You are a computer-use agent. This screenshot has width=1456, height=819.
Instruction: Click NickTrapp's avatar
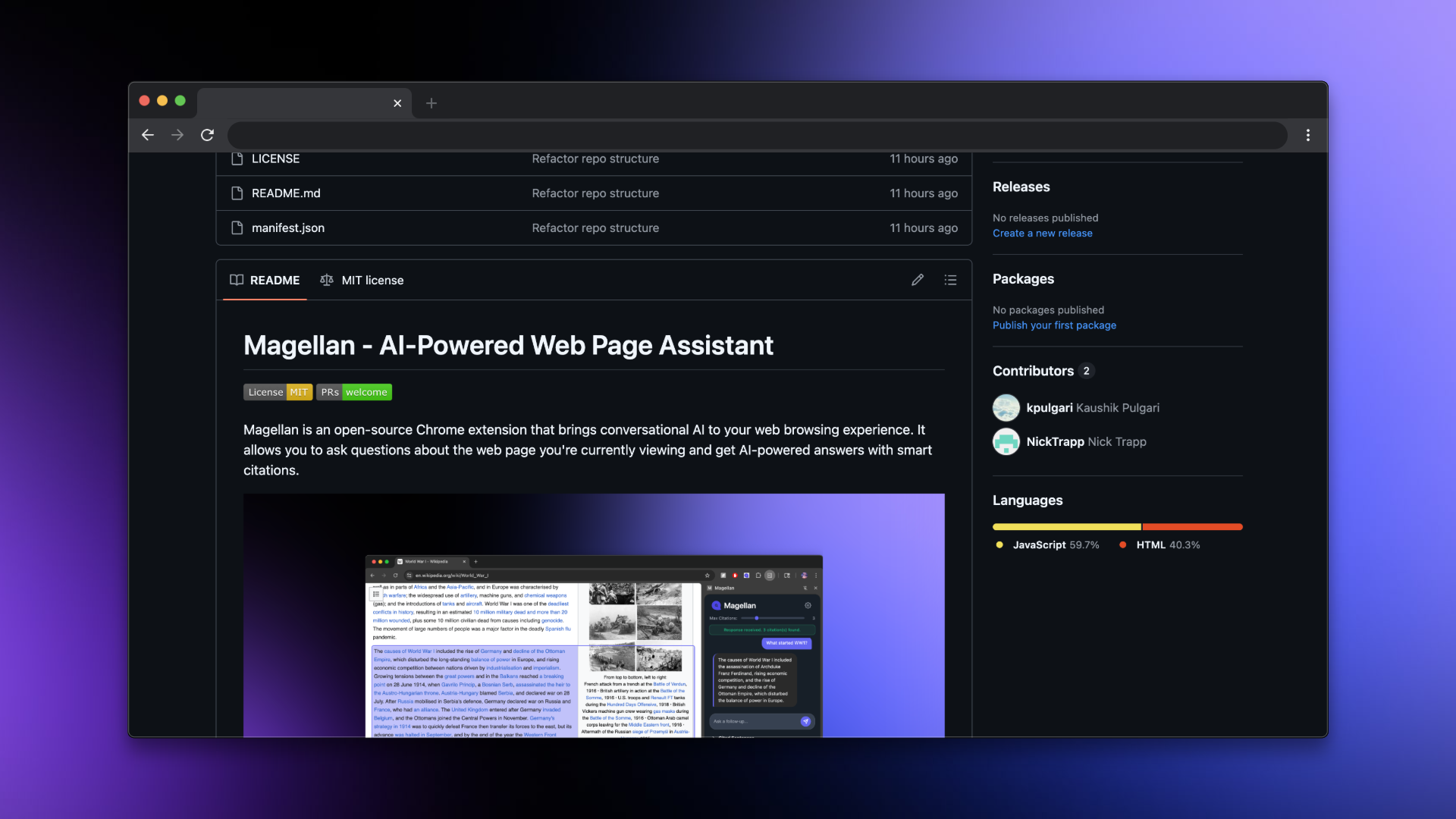pos(1006,441)
